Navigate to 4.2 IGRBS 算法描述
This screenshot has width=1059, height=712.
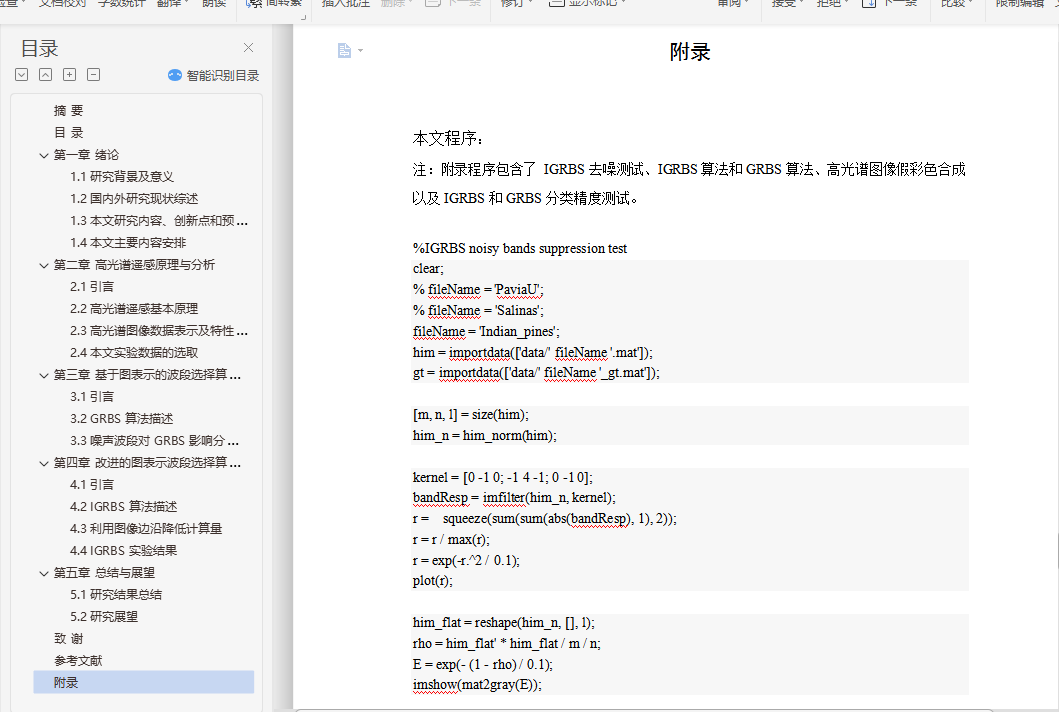pyautogui.click(x=124, y=507)
